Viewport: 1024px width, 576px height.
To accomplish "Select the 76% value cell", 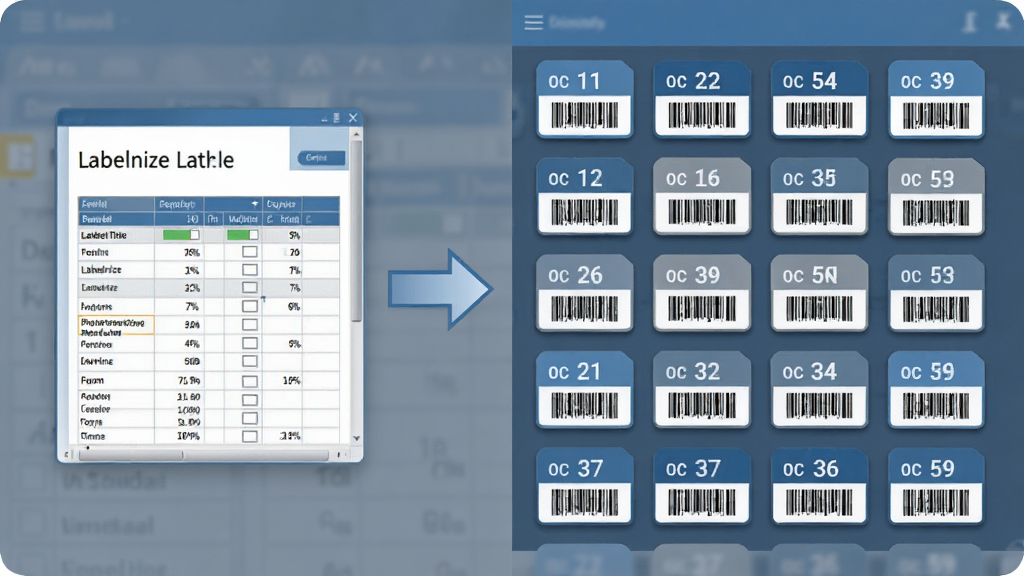I will [x=179, y=252].
